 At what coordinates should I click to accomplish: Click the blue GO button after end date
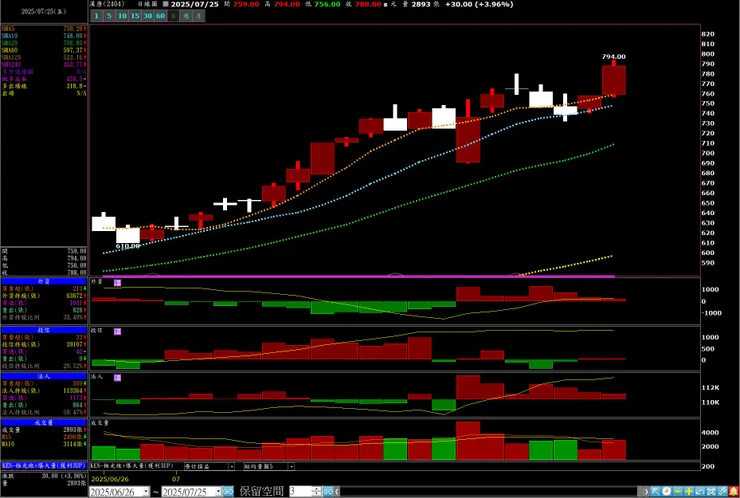(228, 491)
